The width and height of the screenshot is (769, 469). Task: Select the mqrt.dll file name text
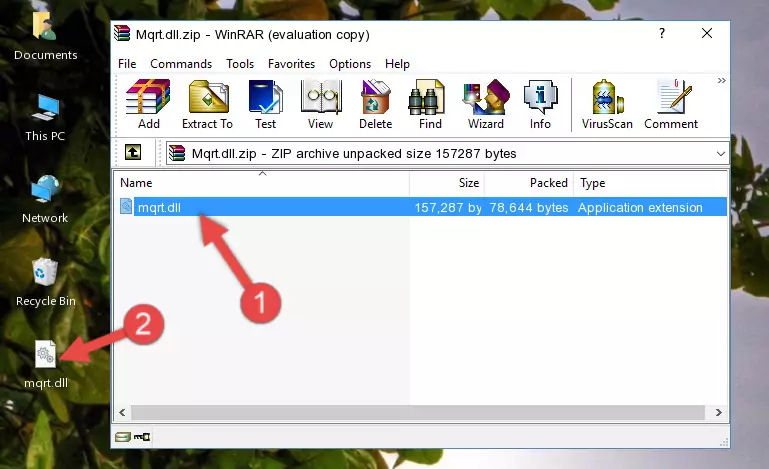point(159,208)
